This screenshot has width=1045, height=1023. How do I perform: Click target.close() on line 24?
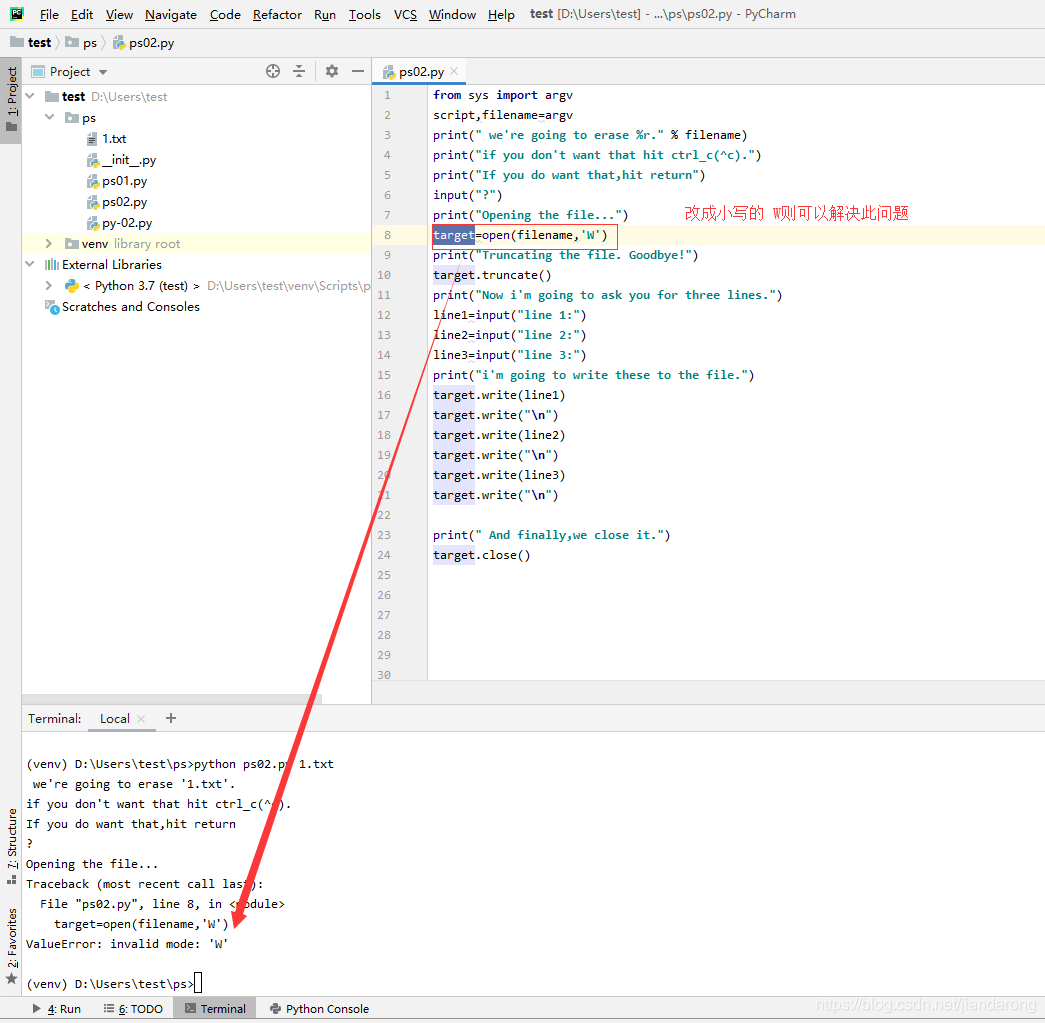pos(482,554)
